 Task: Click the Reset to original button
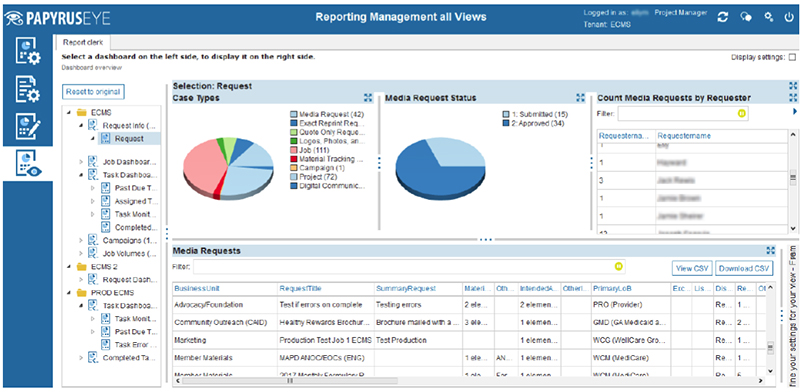(x=93, y=92)
